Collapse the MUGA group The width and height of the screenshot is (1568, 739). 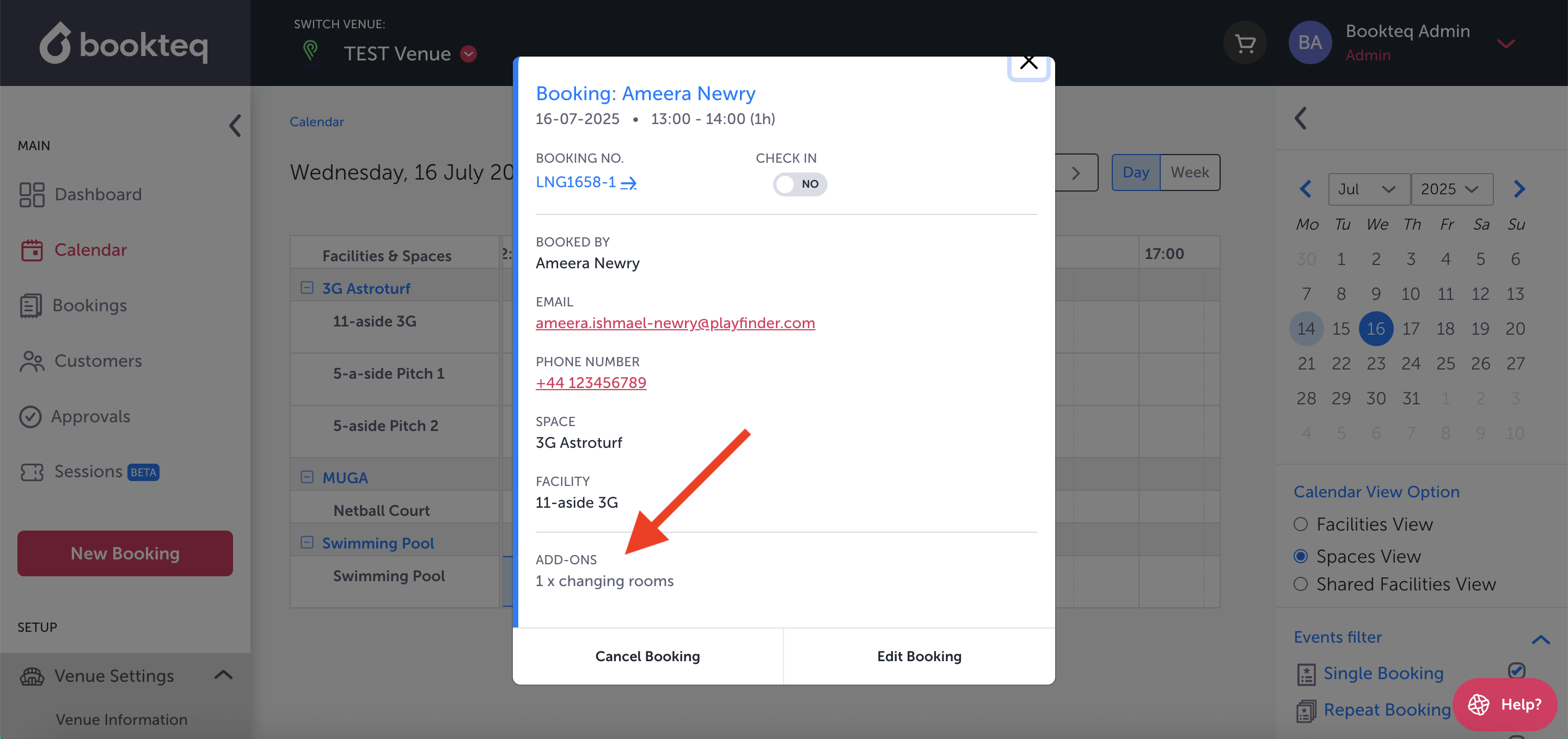(x=307, y=477)
